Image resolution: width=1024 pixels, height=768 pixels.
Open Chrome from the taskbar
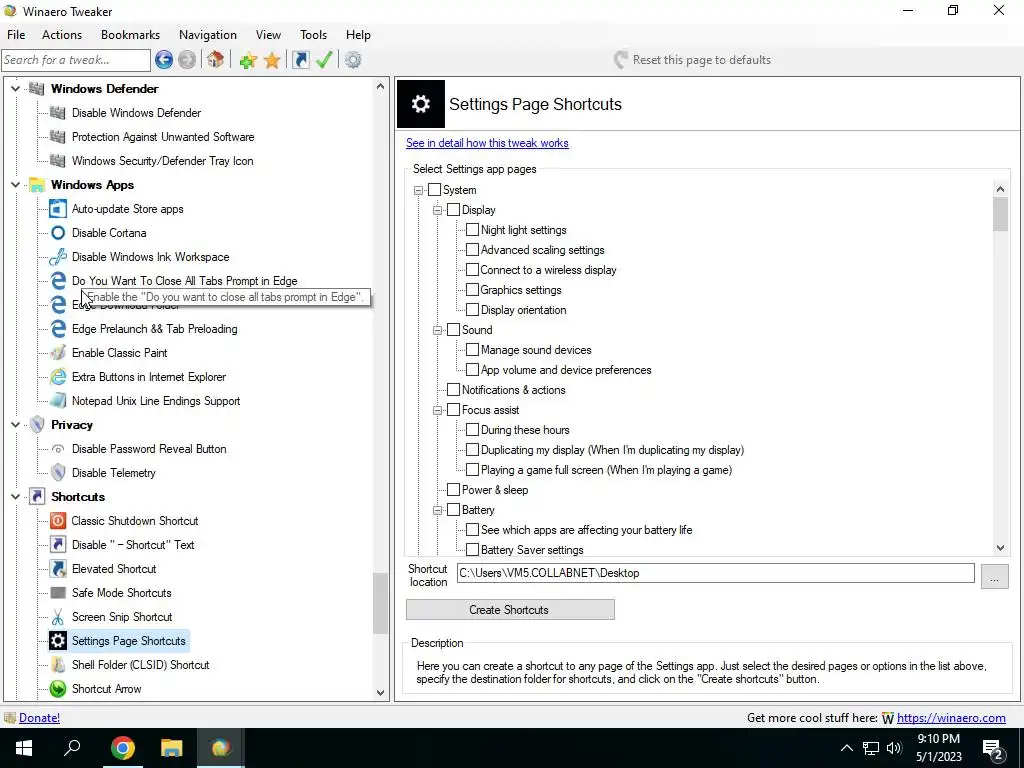122,748
